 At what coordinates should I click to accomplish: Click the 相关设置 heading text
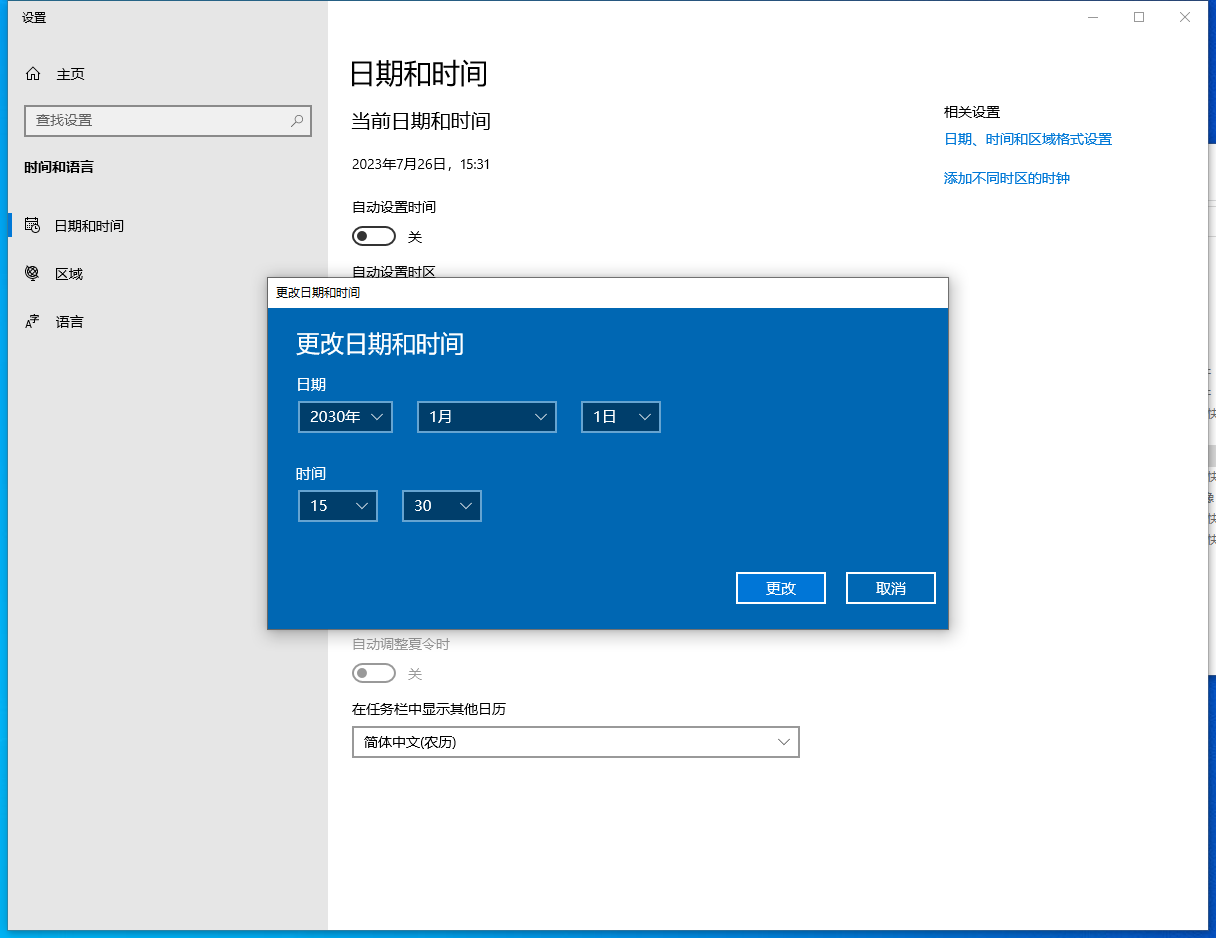coord(972,112)
